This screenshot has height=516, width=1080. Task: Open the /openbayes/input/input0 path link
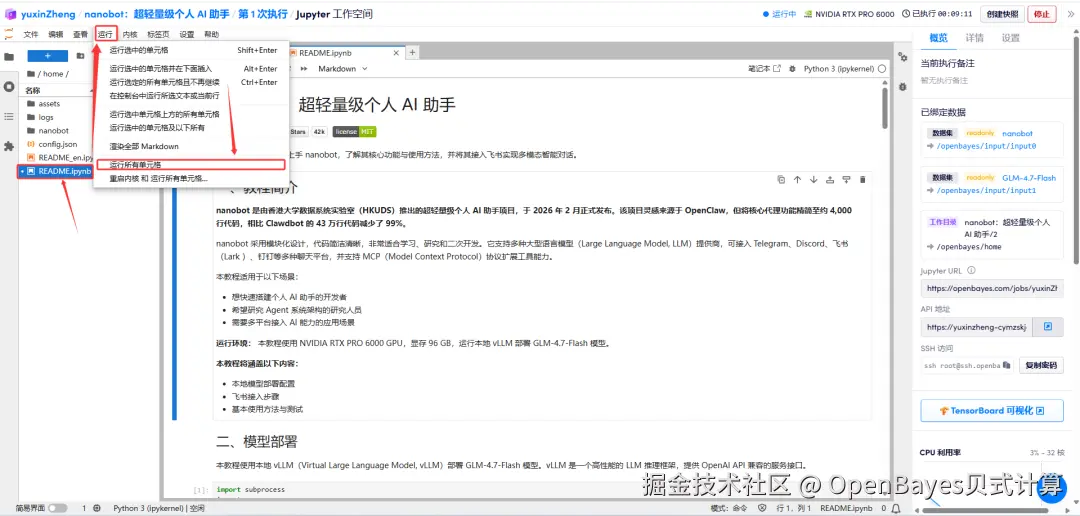[986, 146]
